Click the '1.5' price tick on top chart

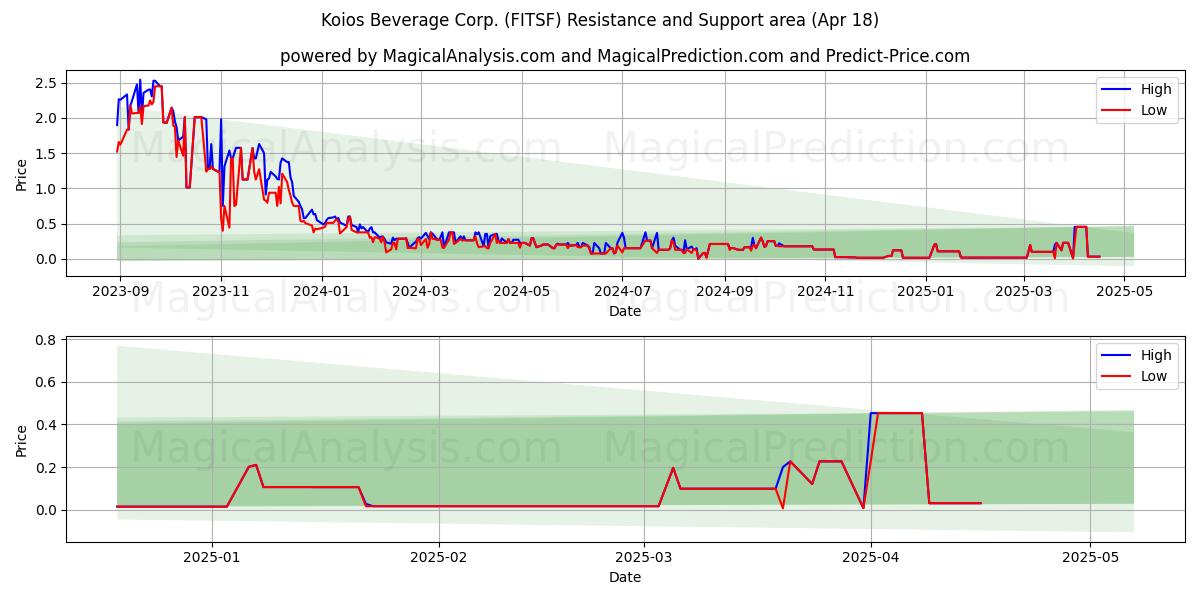pyautogui.click(x=48, y=153)
